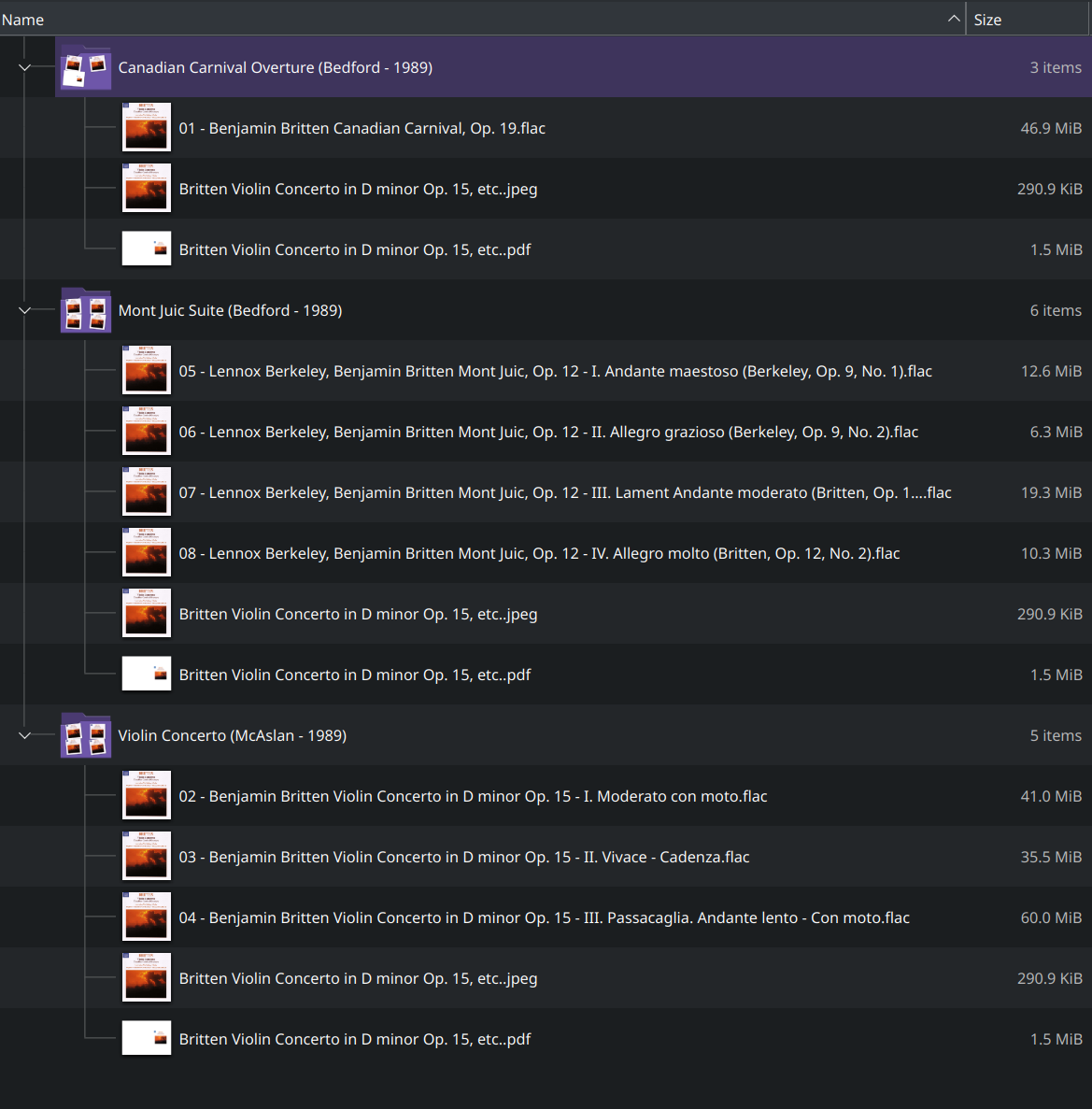Click the PDF icon under Canadian Carnival Overture

(x=146, y=249)
